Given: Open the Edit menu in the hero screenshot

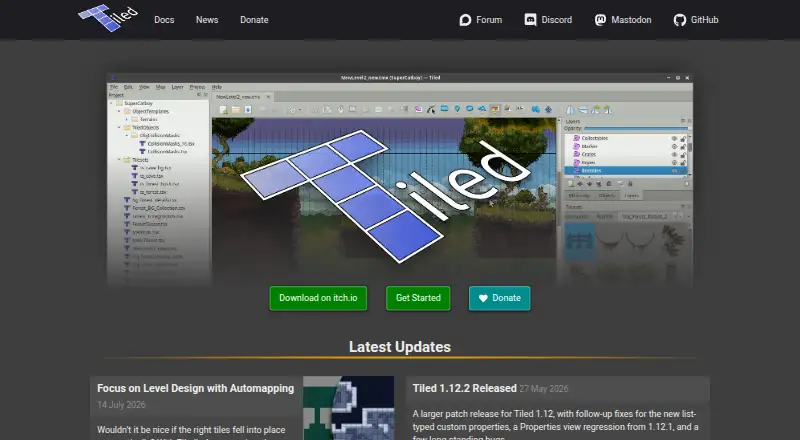Looking at the screenshot, I should (128, 87).
